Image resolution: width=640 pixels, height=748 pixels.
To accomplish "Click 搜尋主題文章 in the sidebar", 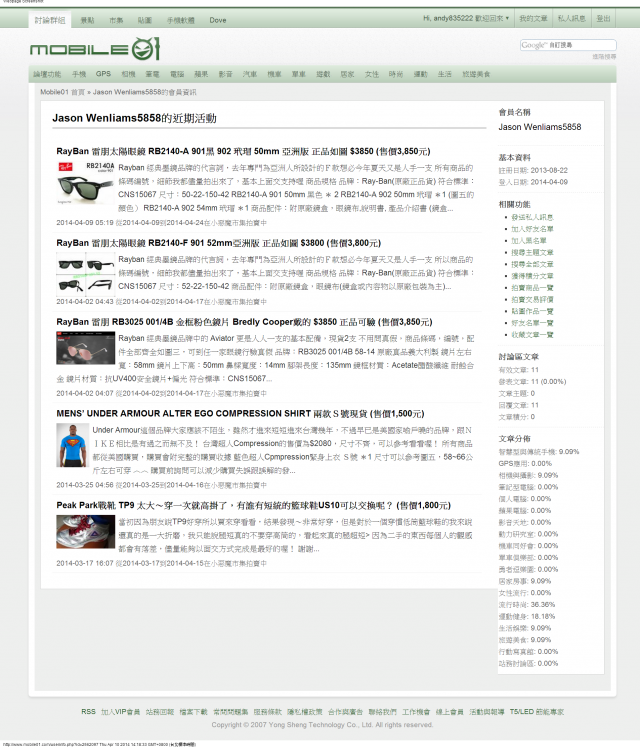I will click(x=532, y=252).
